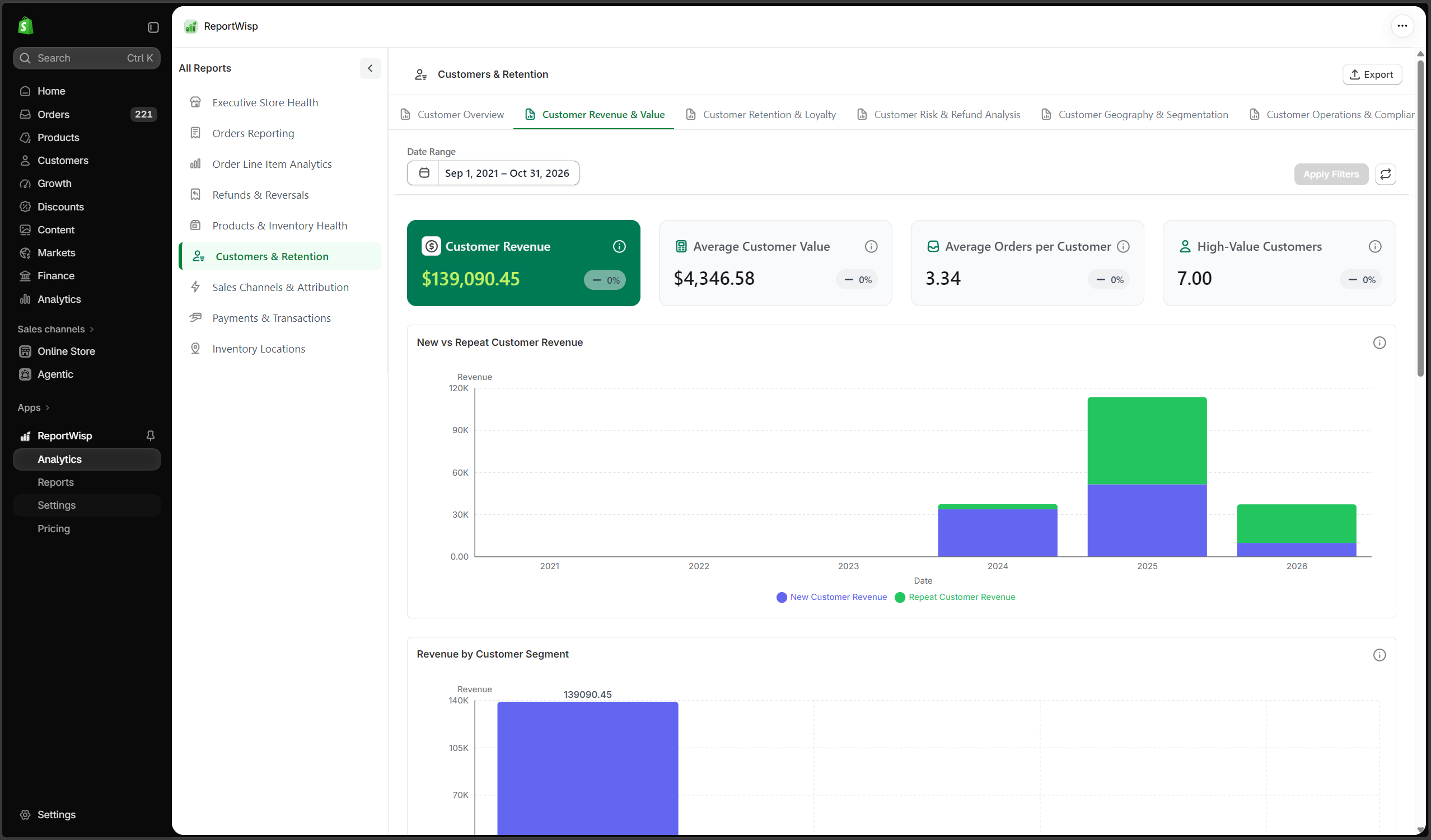Switch to Customer Retention & Loyalty tab

pos(760,115)
